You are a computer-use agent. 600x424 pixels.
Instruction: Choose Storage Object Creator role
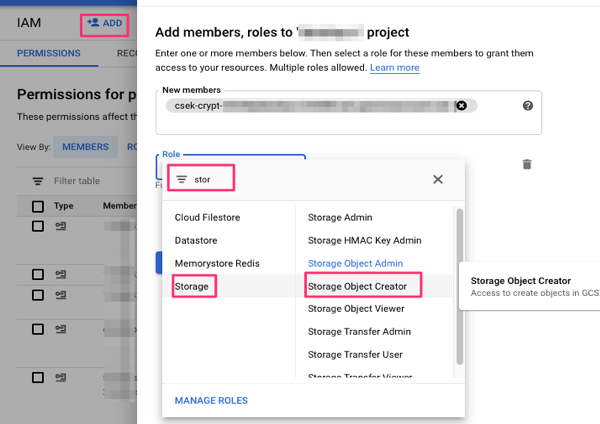click(x=361, y=287)
